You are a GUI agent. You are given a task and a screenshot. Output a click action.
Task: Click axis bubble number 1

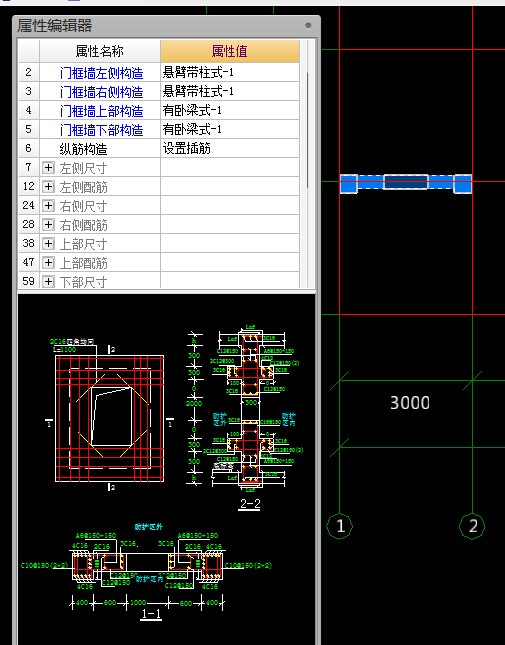tap(340, 526)
